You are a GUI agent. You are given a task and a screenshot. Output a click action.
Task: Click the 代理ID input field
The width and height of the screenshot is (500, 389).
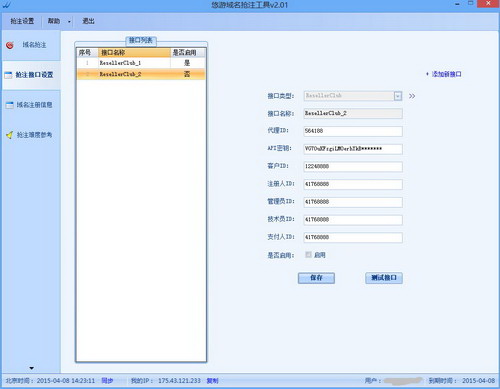click(353, 131)
